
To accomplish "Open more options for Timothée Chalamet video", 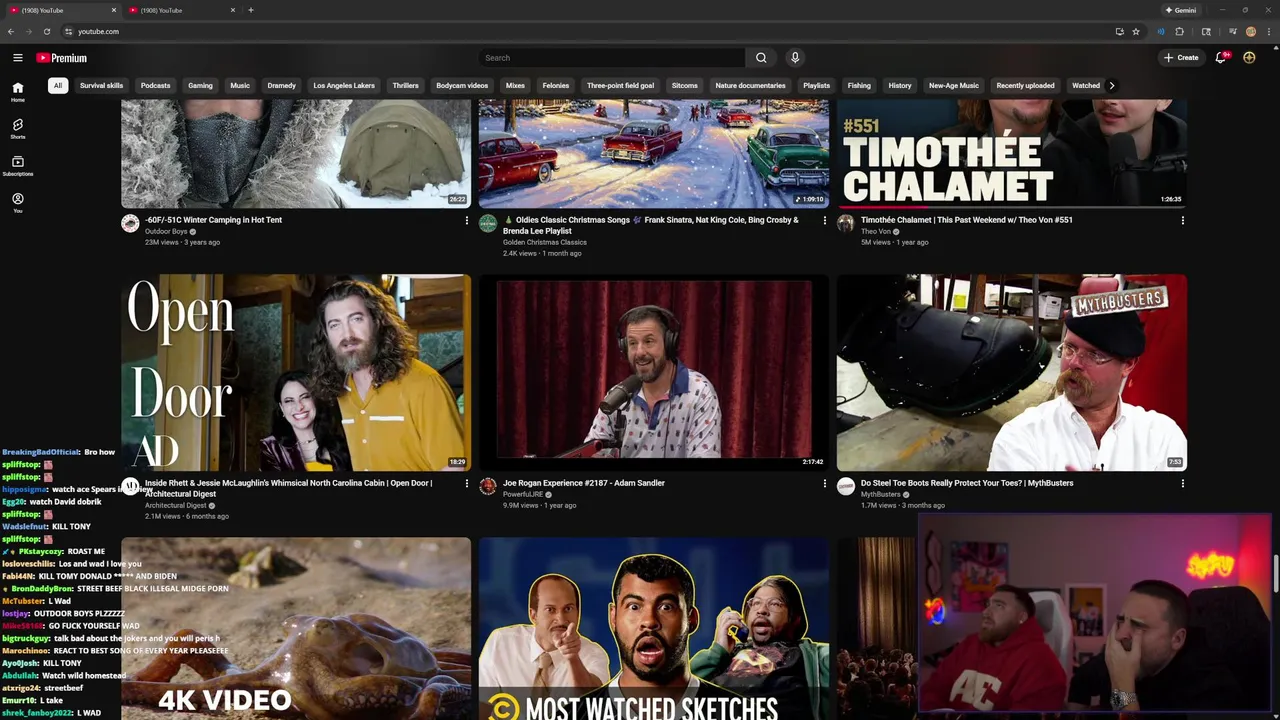I will (x=1182, y=220).
